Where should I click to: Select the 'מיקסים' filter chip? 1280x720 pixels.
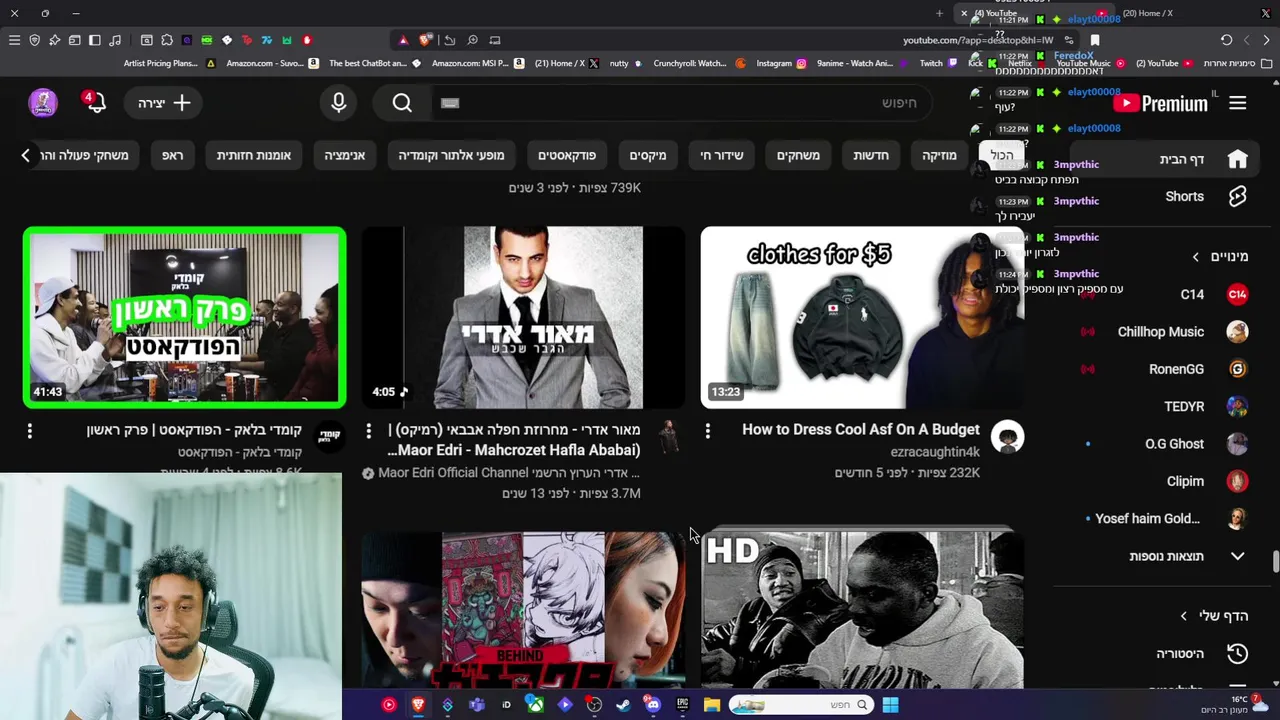(647, 155)
